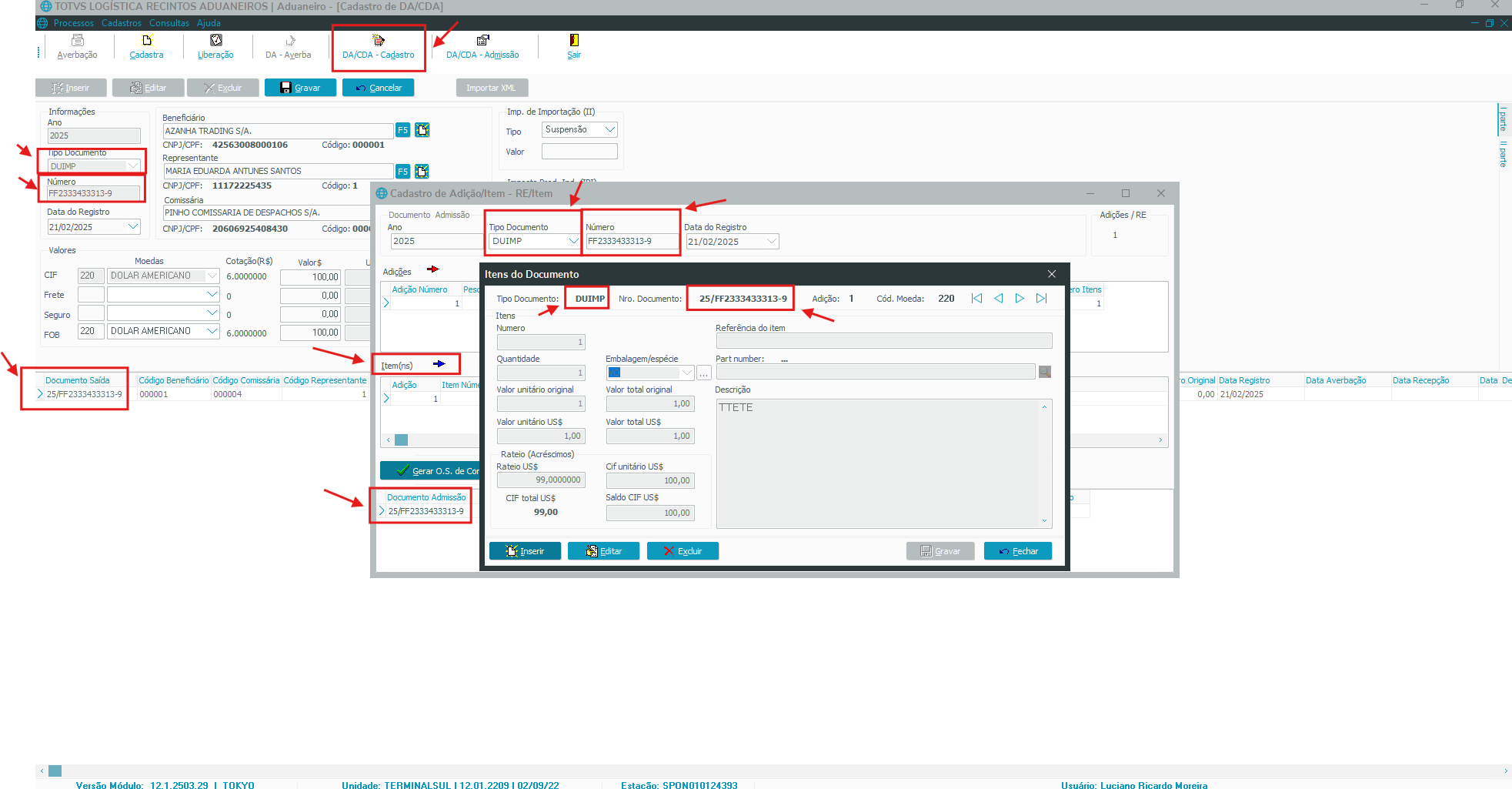This screenshot has height=789, width=1512.
Task: Click the Sair exit icon
Action: 574,47
